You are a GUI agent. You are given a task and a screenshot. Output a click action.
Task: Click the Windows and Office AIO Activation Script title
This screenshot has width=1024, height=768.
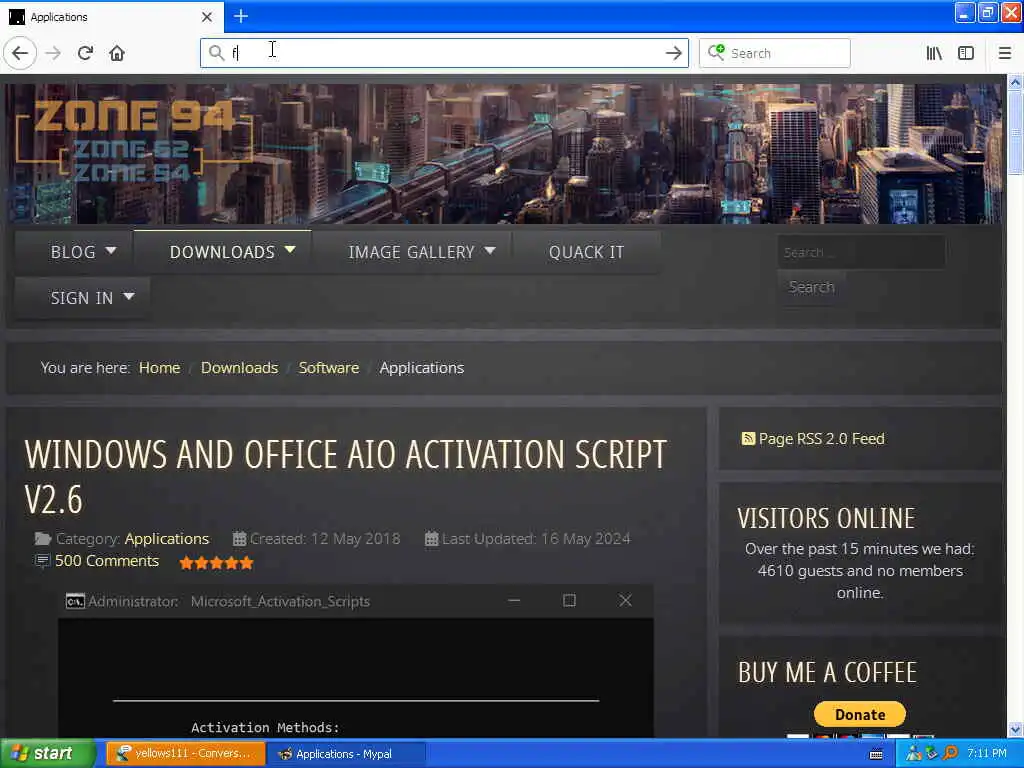tap(346, 477)
